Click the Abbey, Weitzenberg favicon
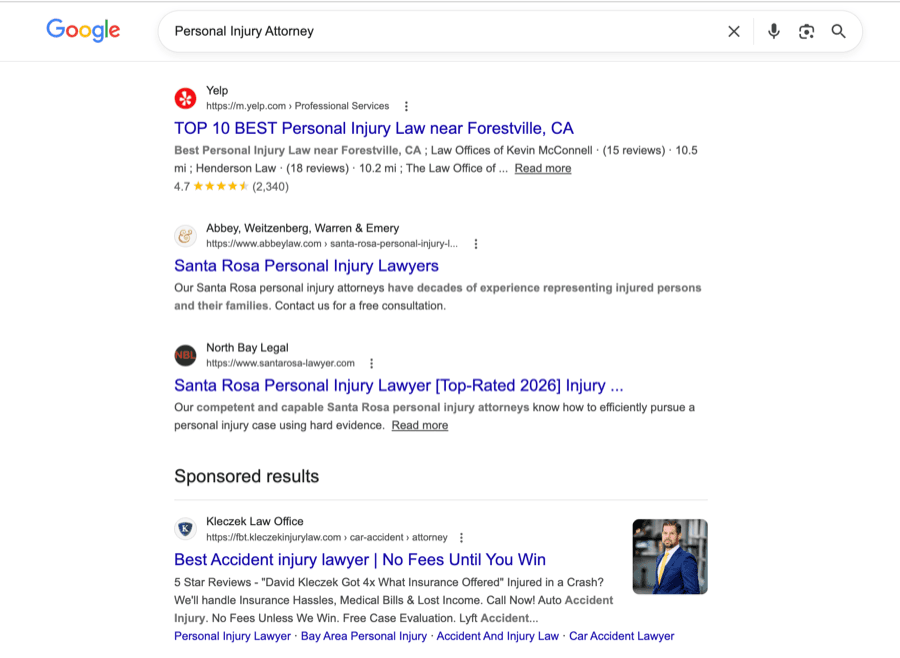Image resolution: width=900 pixels, height=658 pixels. 185,236
